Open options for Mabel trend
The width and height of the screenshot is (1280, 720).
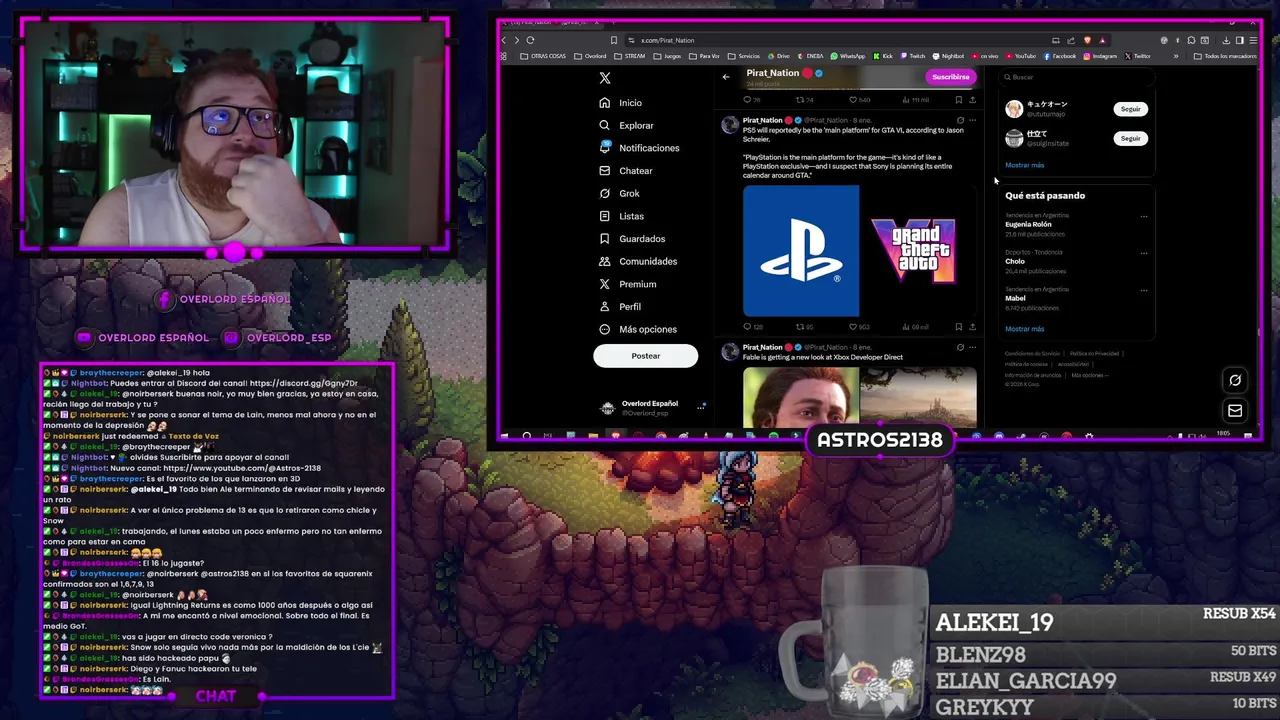1144,290
